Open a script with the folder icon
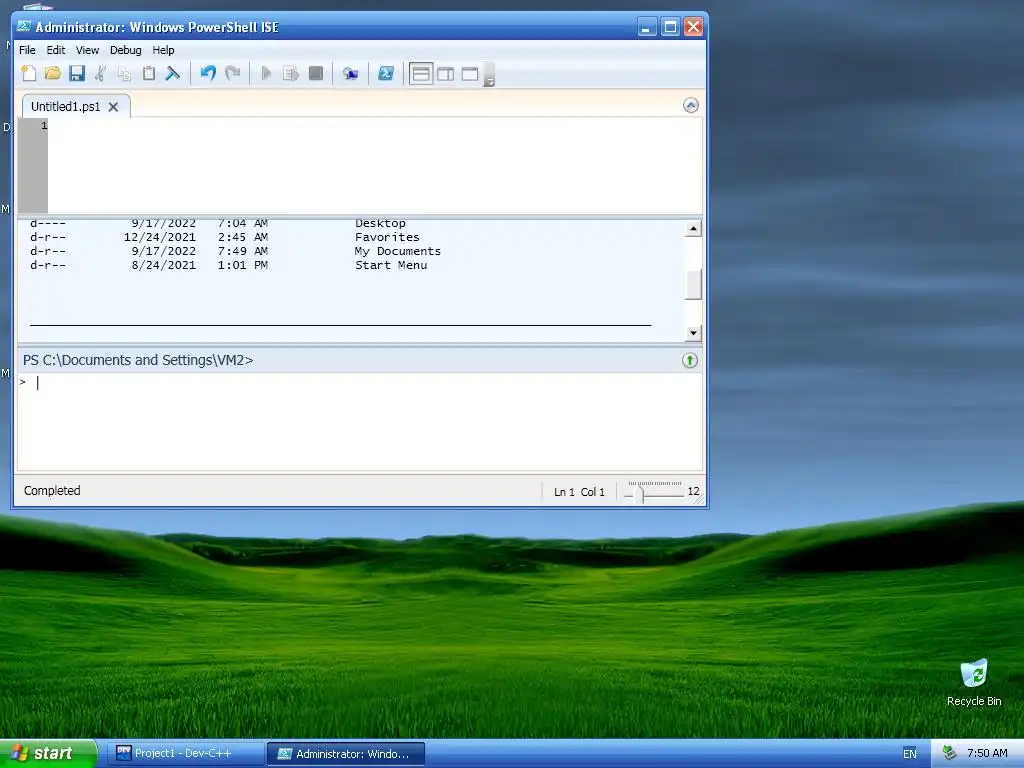This screenshot has width=1024, height=768. pyautogui.click(x=53, y=74)
